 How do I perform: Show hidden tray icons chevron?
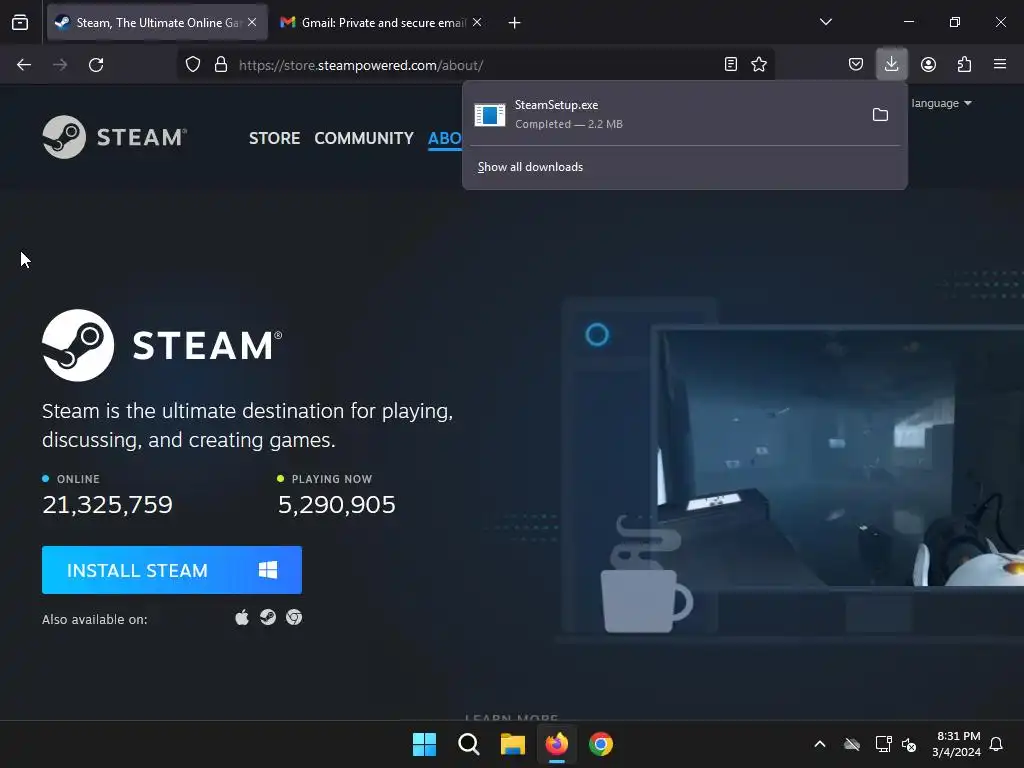coord(820,744)
